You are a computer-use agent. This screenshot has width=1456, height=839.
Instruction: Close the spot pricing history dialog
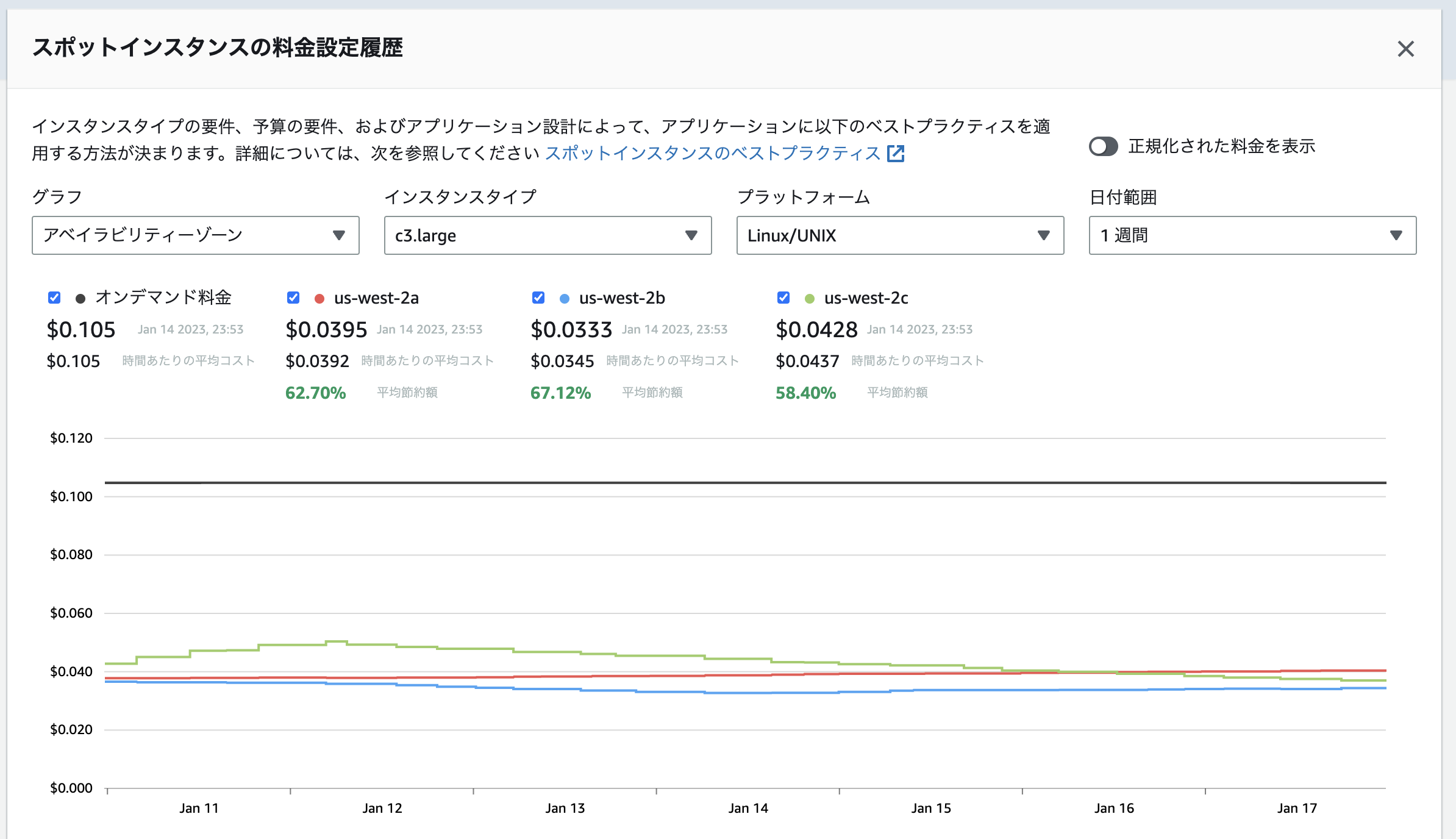click(x=1405, y=49)
